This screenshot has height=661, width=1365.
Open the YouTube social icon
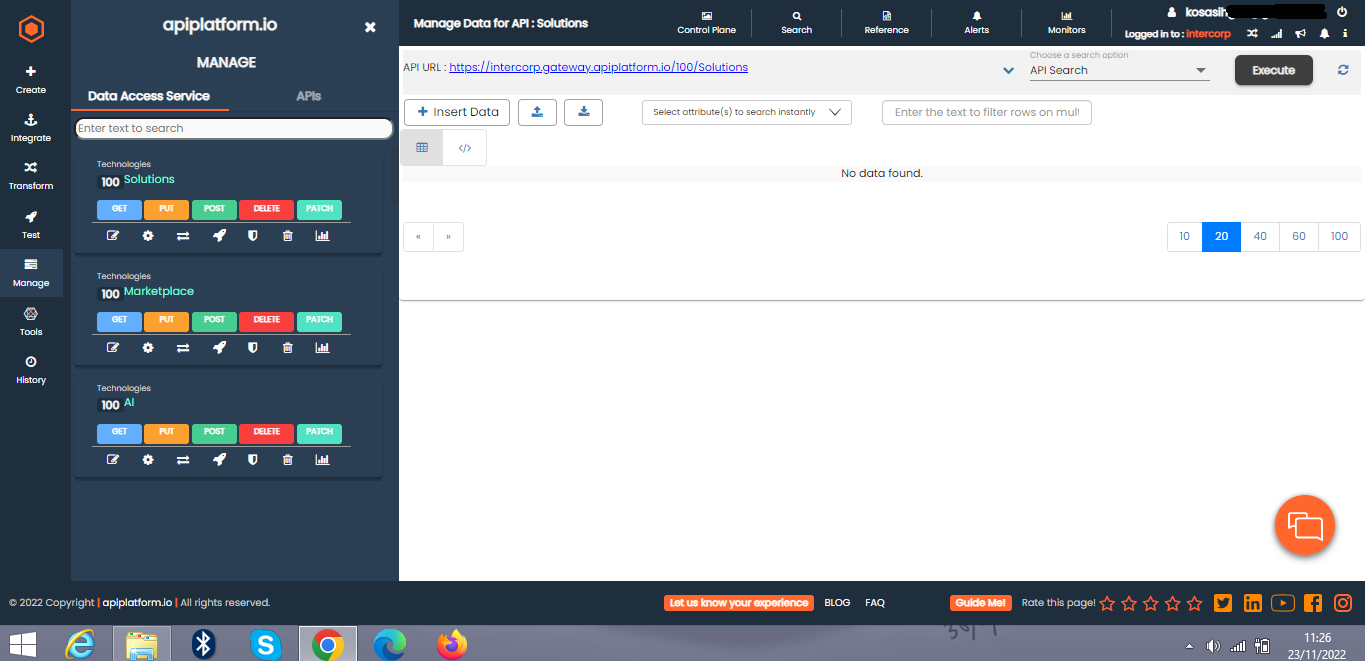[1283, 603]
